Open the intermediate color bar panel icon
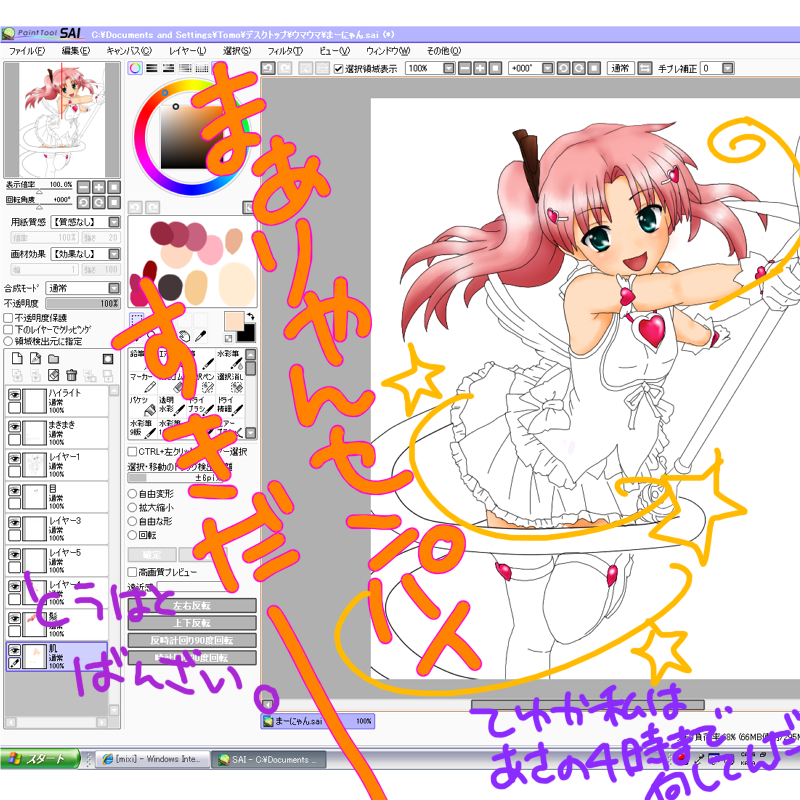Screen dimensions: 800x800 coord(185,68)
